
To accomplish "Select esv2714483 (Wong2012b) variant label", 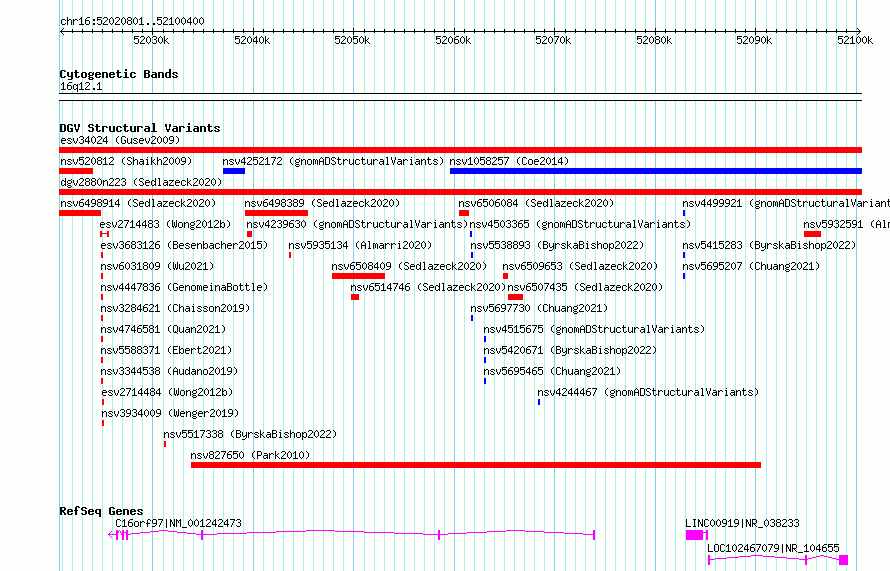I will (165, 224).
